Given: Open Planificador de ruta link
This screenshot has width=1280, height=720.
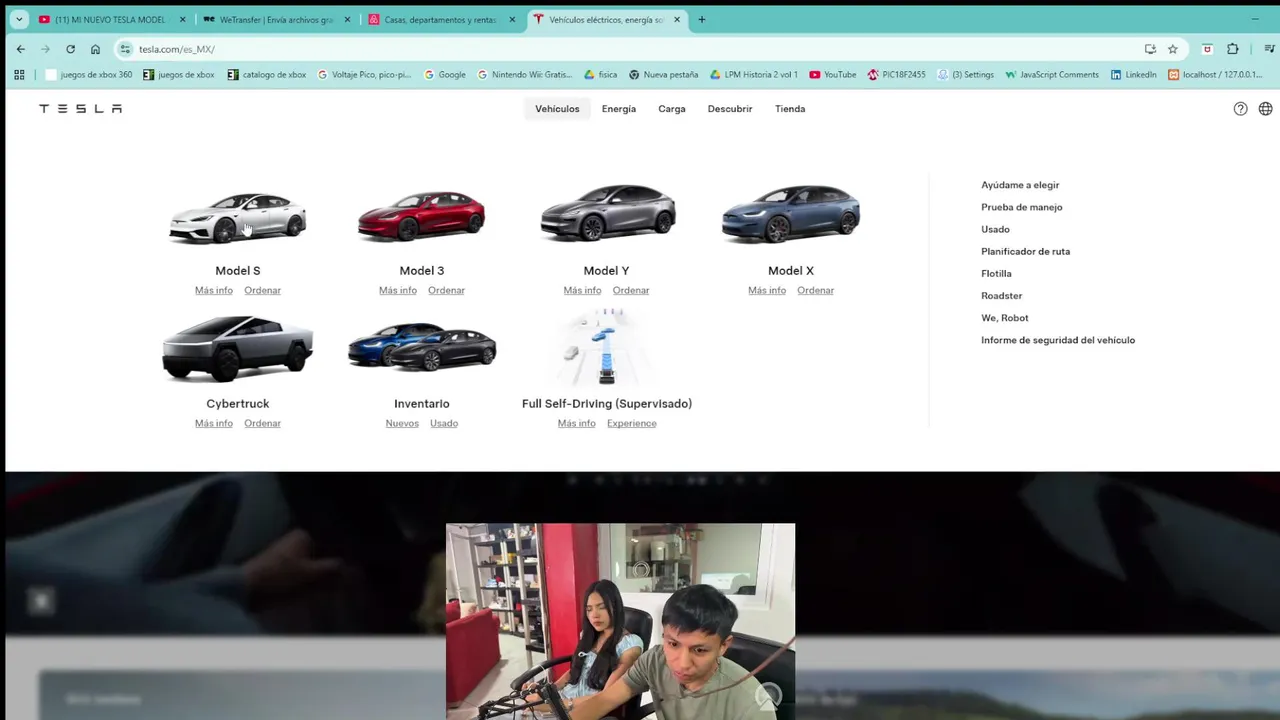Looking at the screenshot, I should point(1025,251).
